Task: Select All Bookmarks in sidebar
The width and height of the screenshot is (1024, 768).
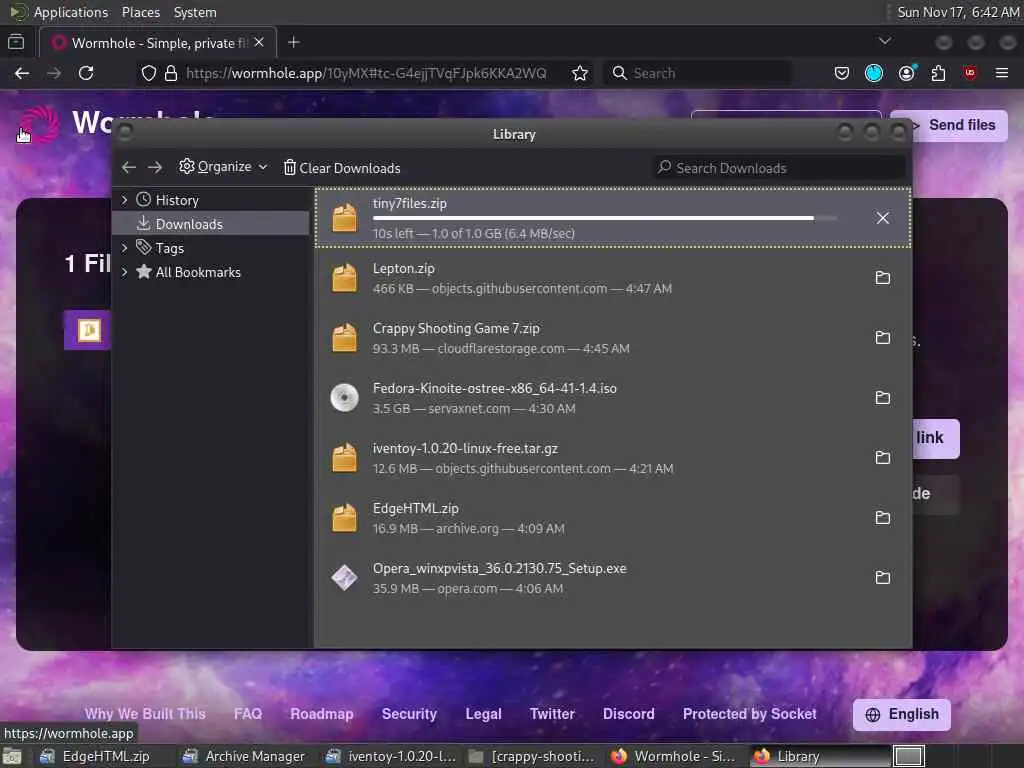Action: (210, 272)
